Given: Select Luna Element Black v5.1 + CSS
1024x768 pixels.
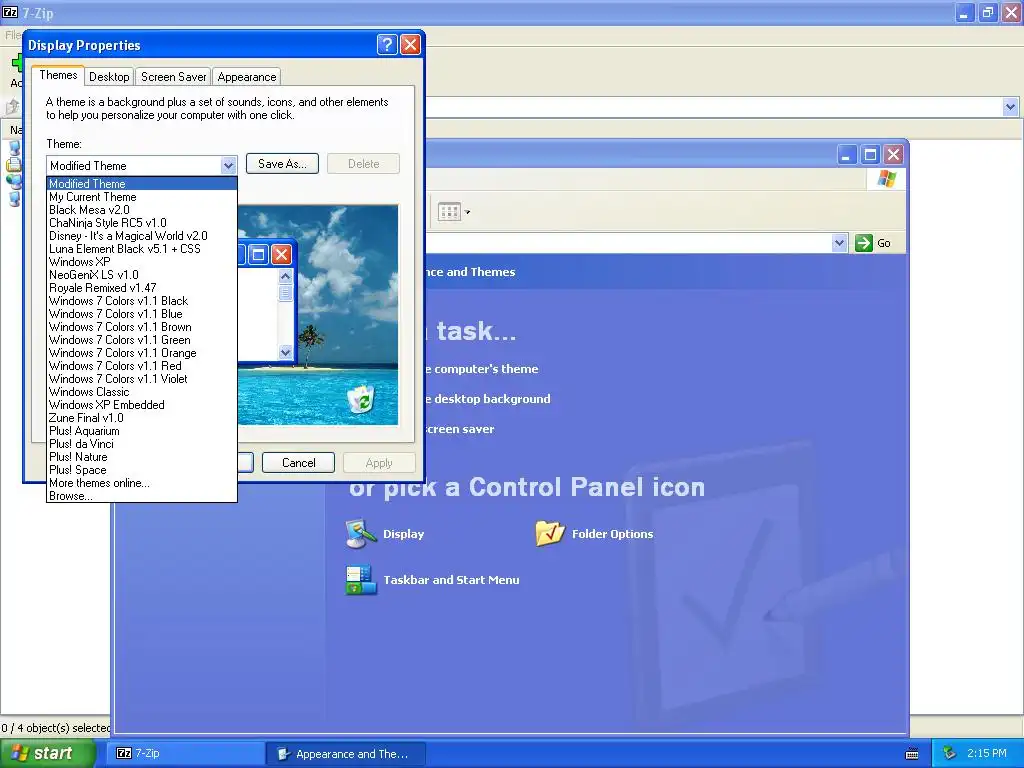Looking at the screenshot, I should (142, 249).
